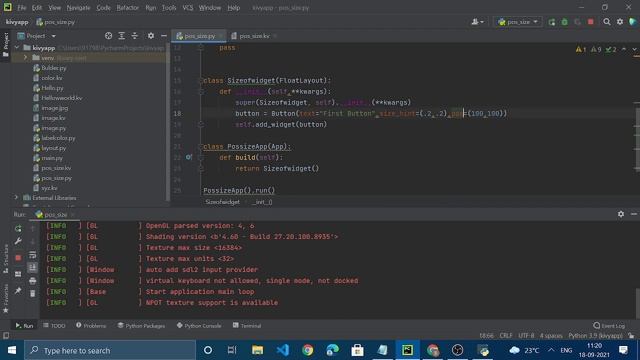Open the Event Log
The height and width of the screenshot is (360, 640).
click(609, 325)
